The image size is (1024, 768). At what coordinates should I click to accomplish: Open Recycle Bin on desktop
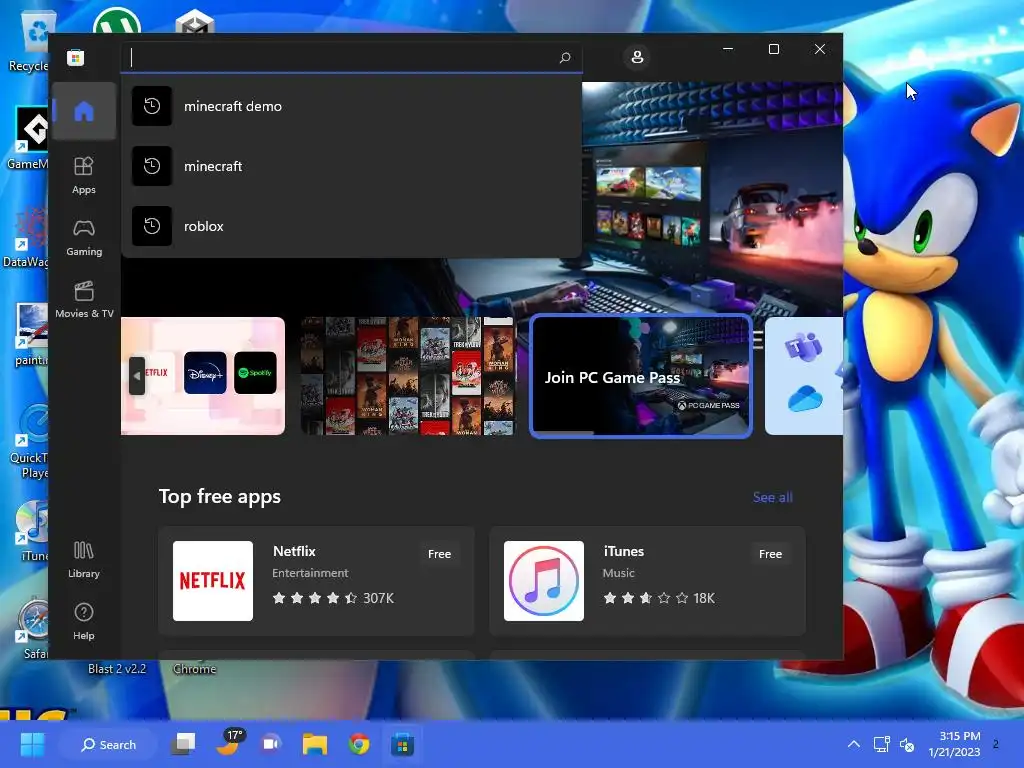30,42
